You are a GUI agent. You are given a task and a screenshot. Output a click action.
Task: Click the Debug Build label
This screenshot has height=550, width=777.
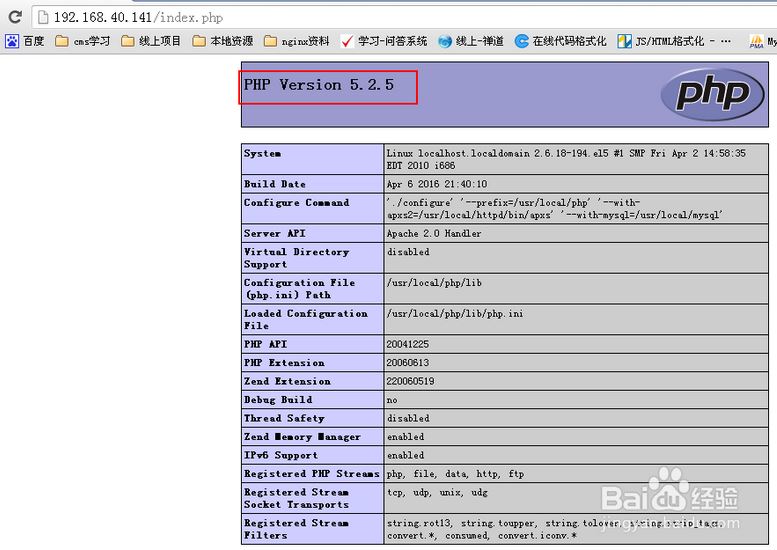(x=278, y=400)
